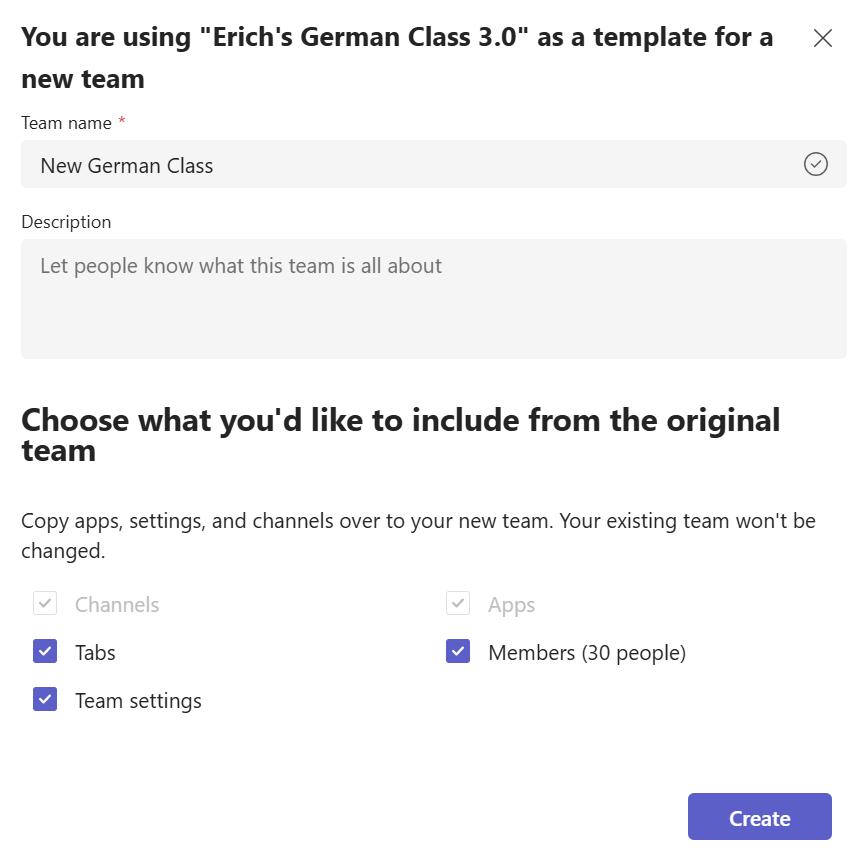Click the Members (30 people) label
Image resolution: width=865 pixels, height=850 pixels.
tap(587, 652)
